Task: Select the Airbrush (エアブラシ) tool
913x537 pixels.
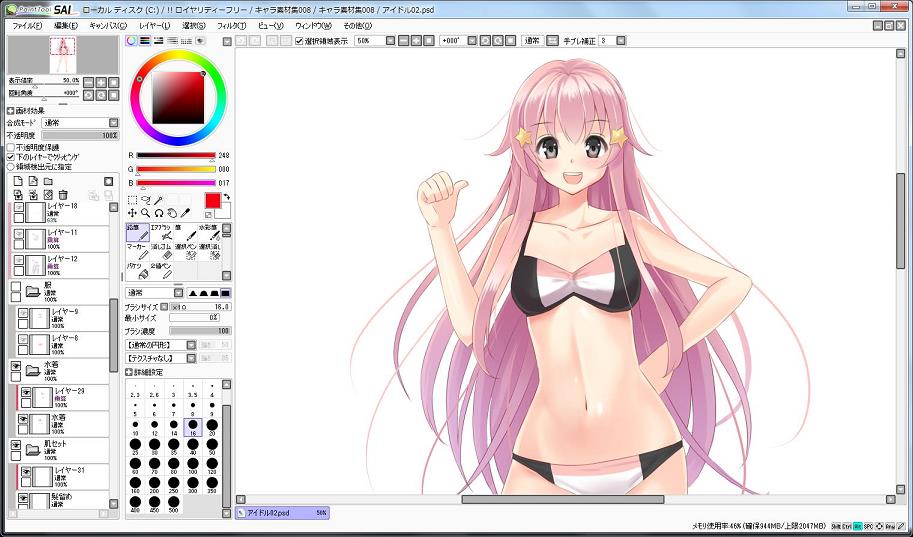Action: coord(163,232)
